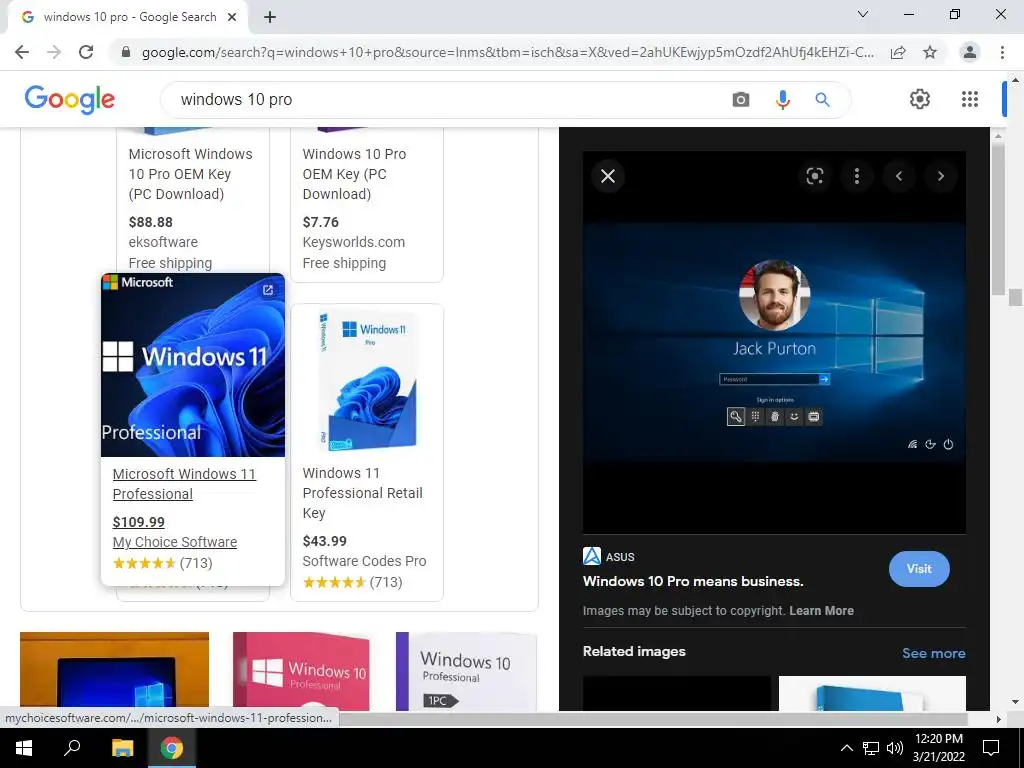Go back to the previous page

click(x=22, y=52)
